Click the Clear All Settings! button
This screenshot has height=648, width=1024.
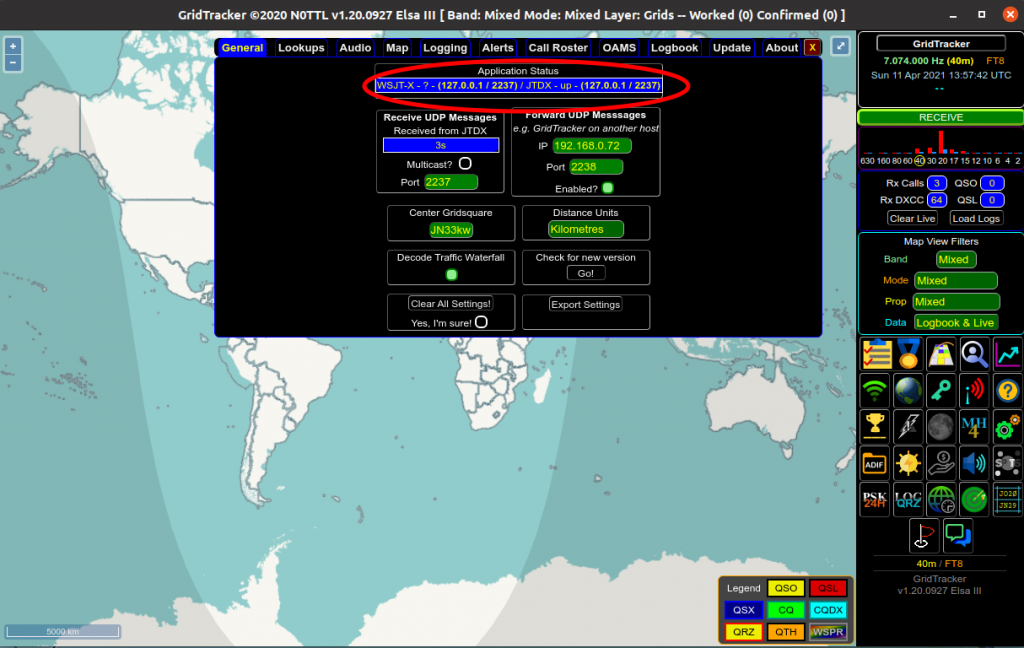click(x=451, y=303)
